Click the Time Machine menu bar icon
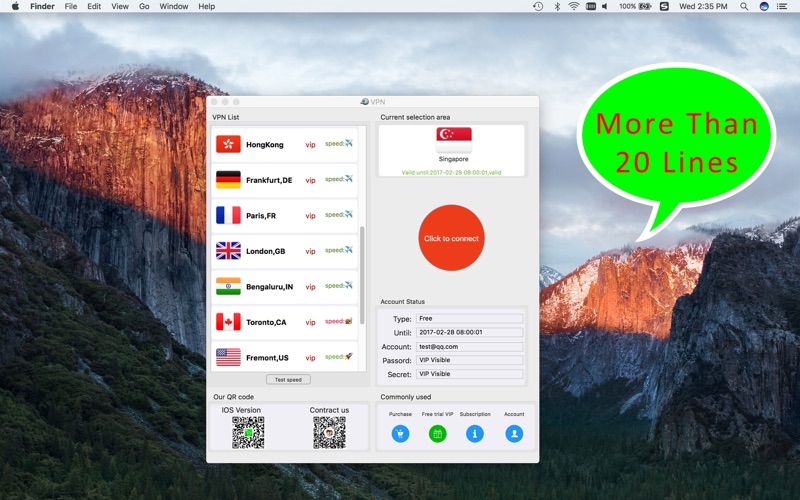 coord(538,6)
